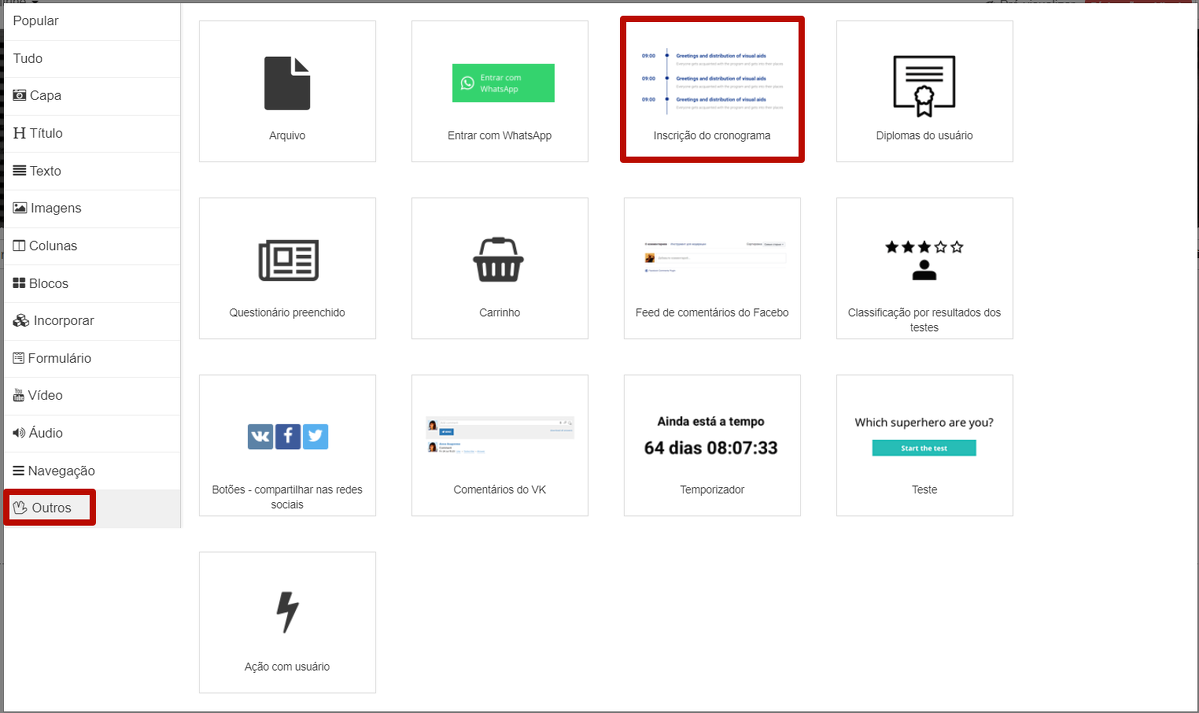Screen dimensions: 1199x713
Task: Open the Outros category
Action: coord(51,508)
